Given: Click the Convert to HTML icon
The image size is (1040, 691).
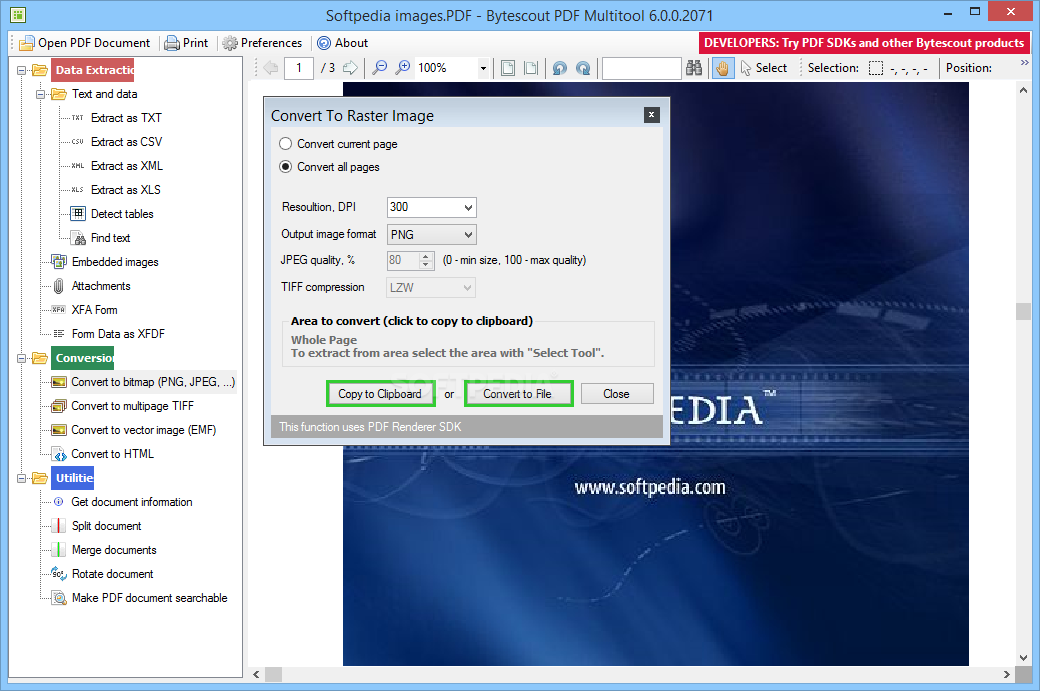Looking at the screenshot, I should [x=59, y=454].
